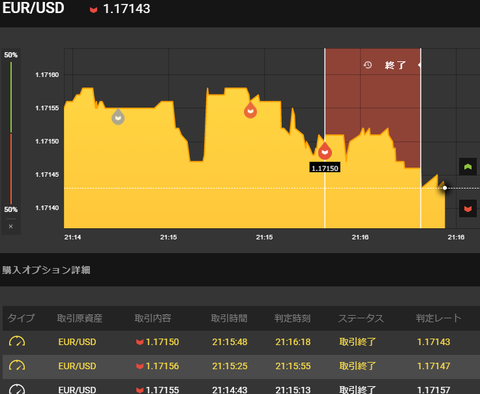Image resolution: width=480 pixels, height=394 pixels.
Task: Select the orange trade marker near 21:15
Action: tap(250, 110)
